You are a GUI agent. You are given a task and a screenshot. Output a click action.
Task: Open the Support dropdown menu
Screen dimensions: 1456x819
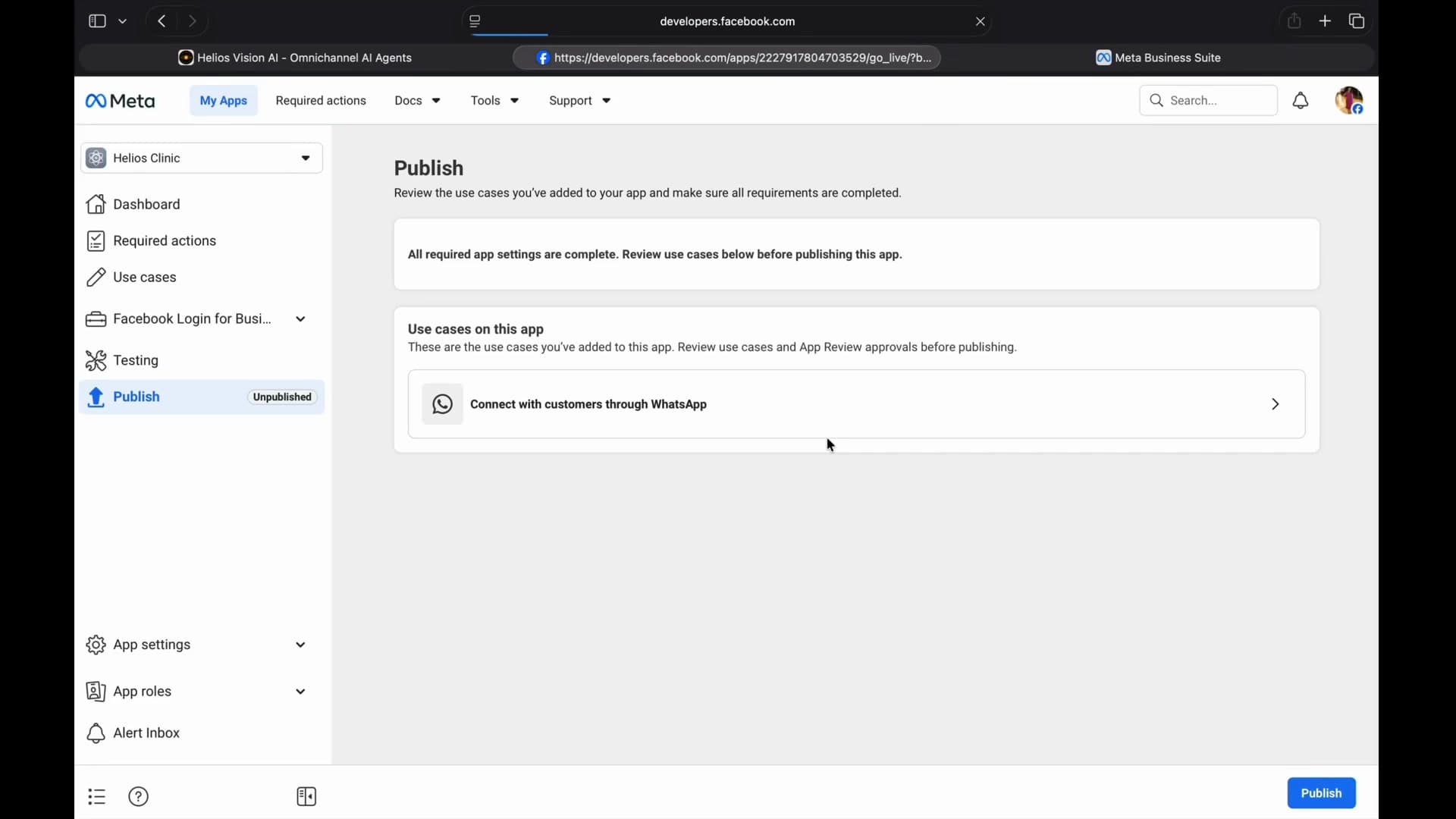580,101
